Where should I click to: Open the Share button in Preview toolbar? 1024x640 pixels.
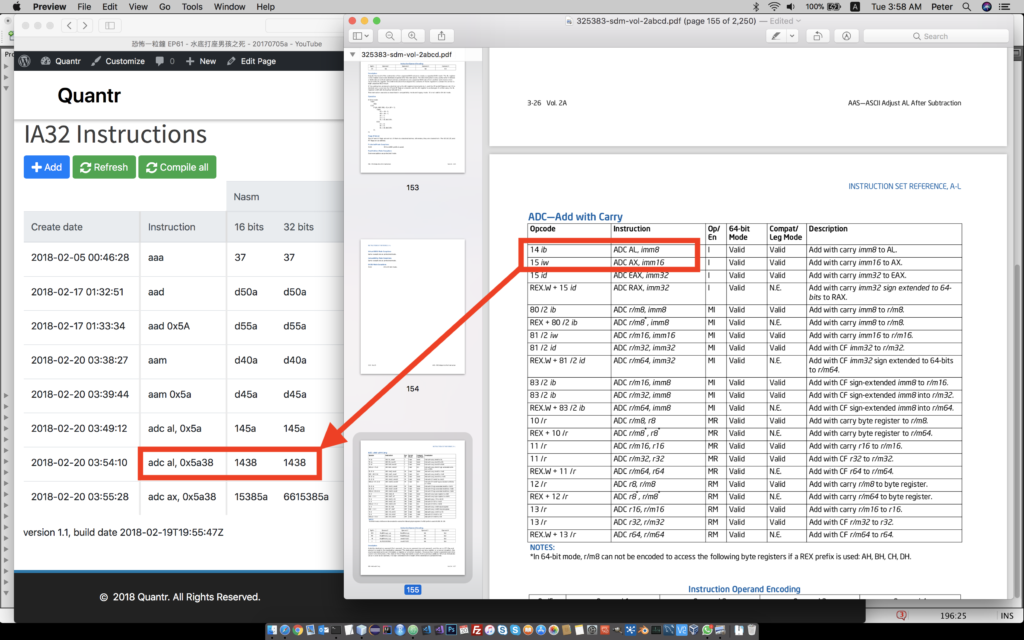click(x=441, y=36)
